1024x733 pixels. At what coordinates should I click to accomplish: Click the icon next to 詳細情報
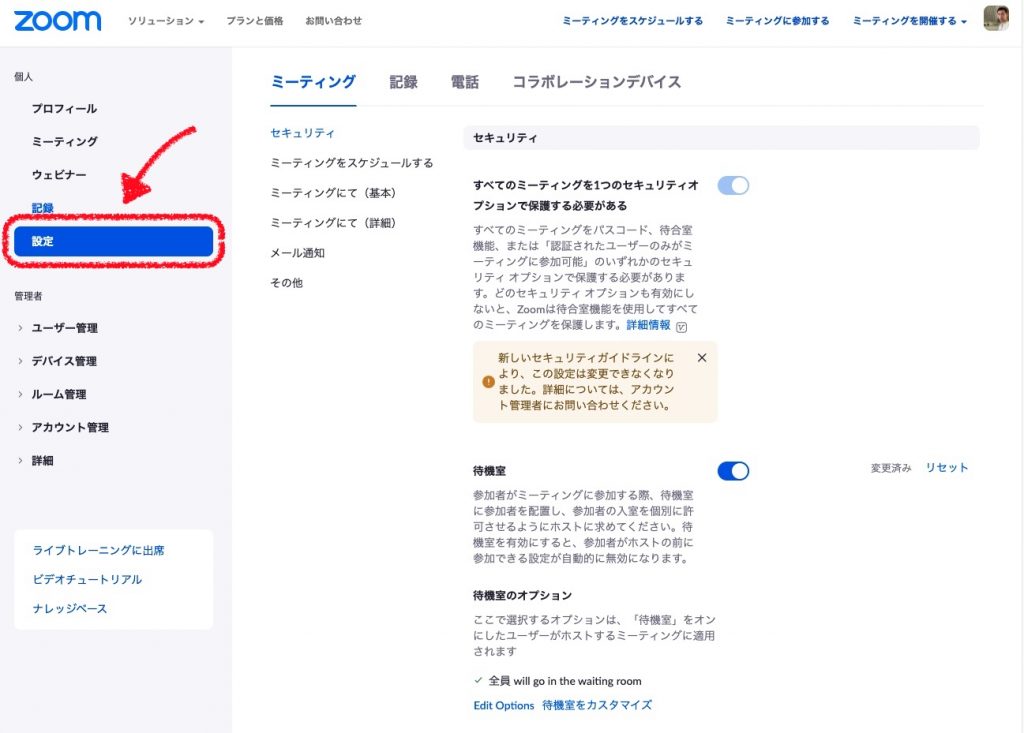click(x=682, y=326)
